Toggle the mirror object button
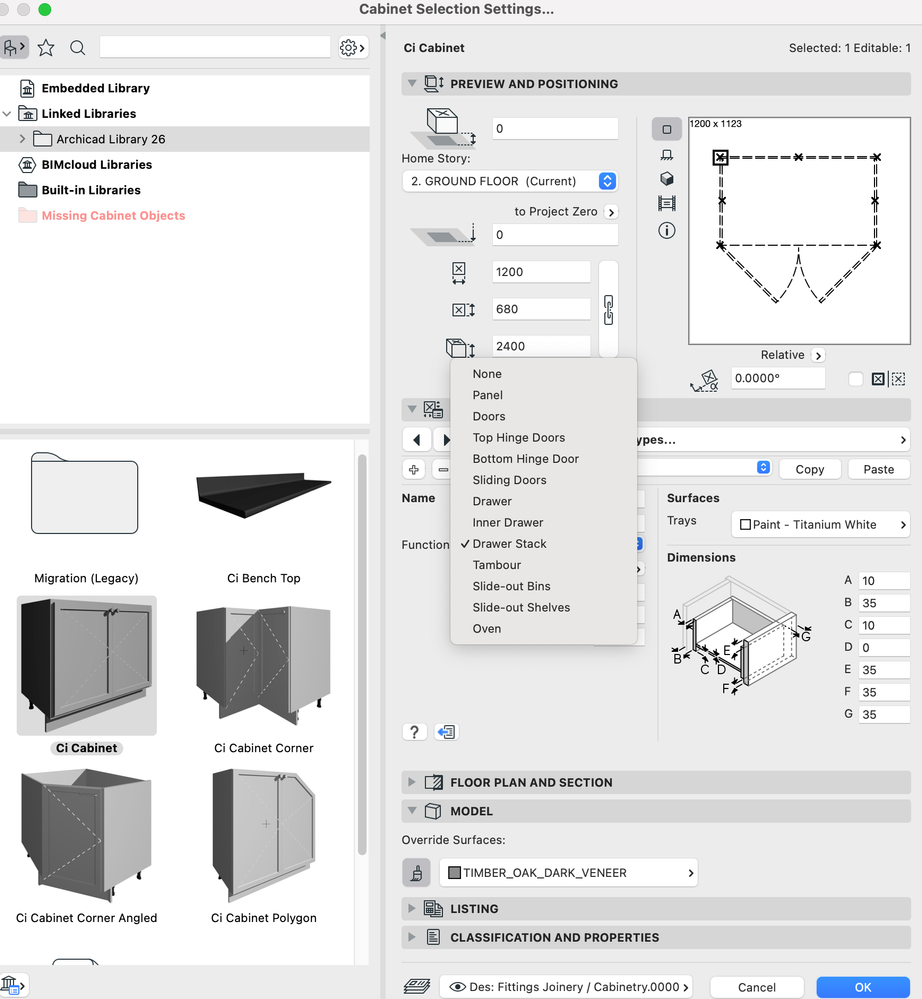The image size is (922, 999). pos(877,379)
